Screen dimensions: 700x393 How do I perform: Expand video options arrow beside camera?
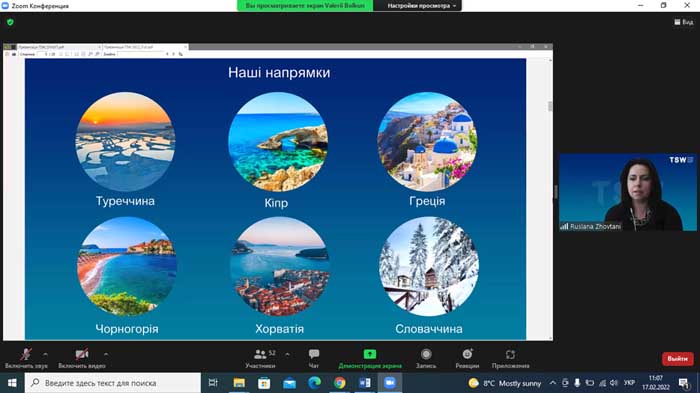[106, 354]
